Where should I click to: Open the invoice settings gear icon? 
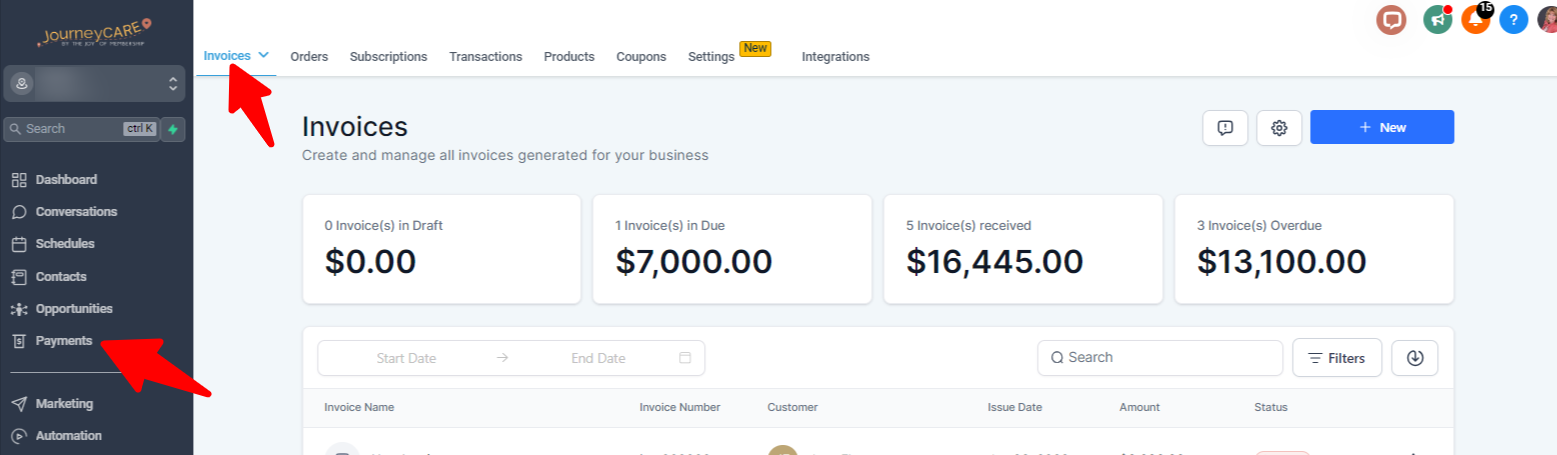pos(1279,128)
